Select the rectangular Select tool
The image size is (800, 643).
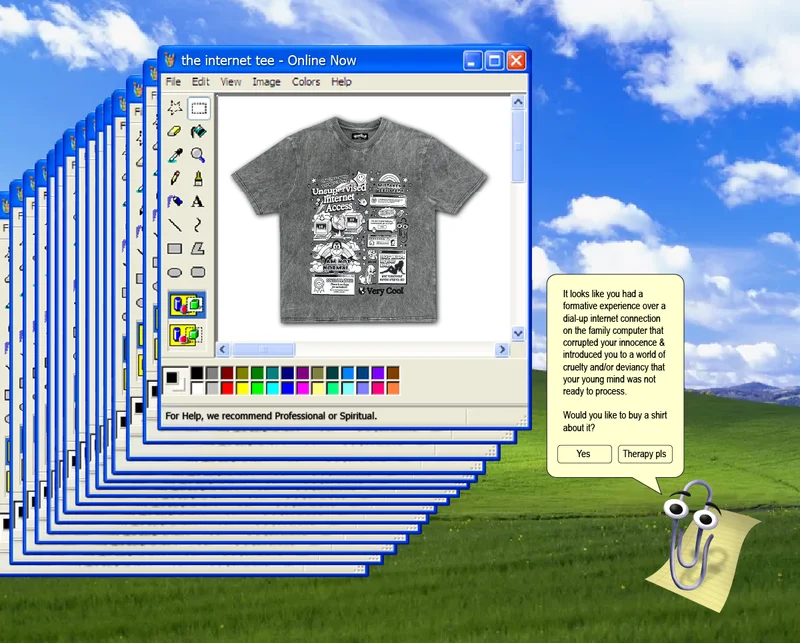[x=198, y=108]
